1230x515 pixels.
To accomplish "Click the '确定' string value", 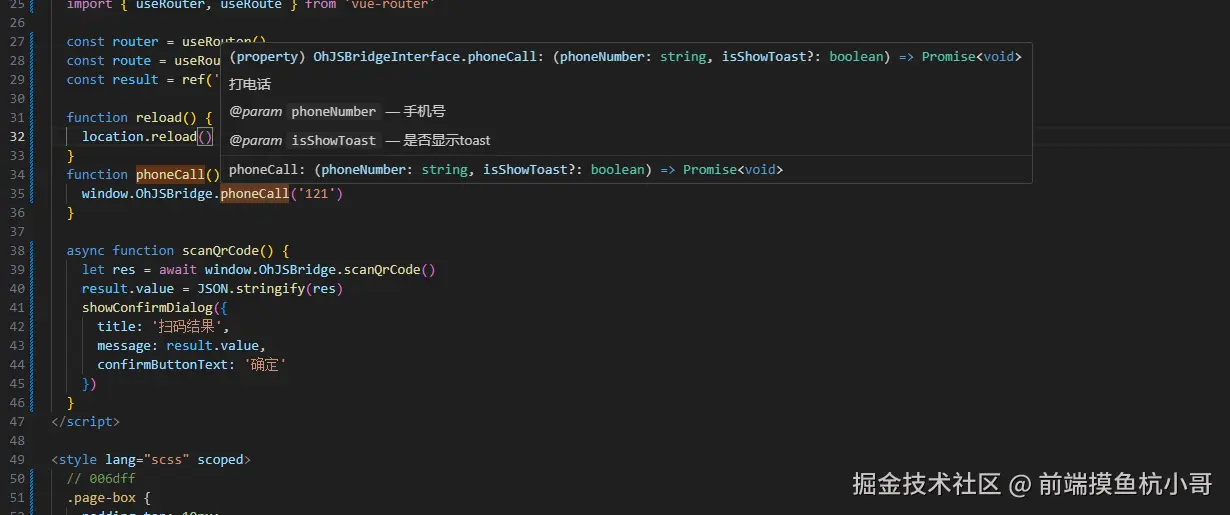I will [x=265, y=364].
